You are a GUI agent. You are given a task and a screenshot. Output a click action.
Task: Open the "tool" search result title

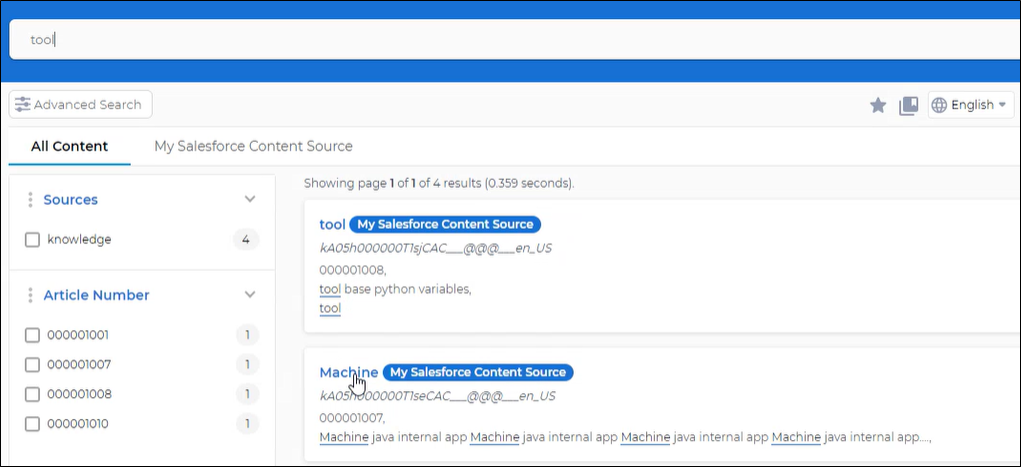coord(332,224)
